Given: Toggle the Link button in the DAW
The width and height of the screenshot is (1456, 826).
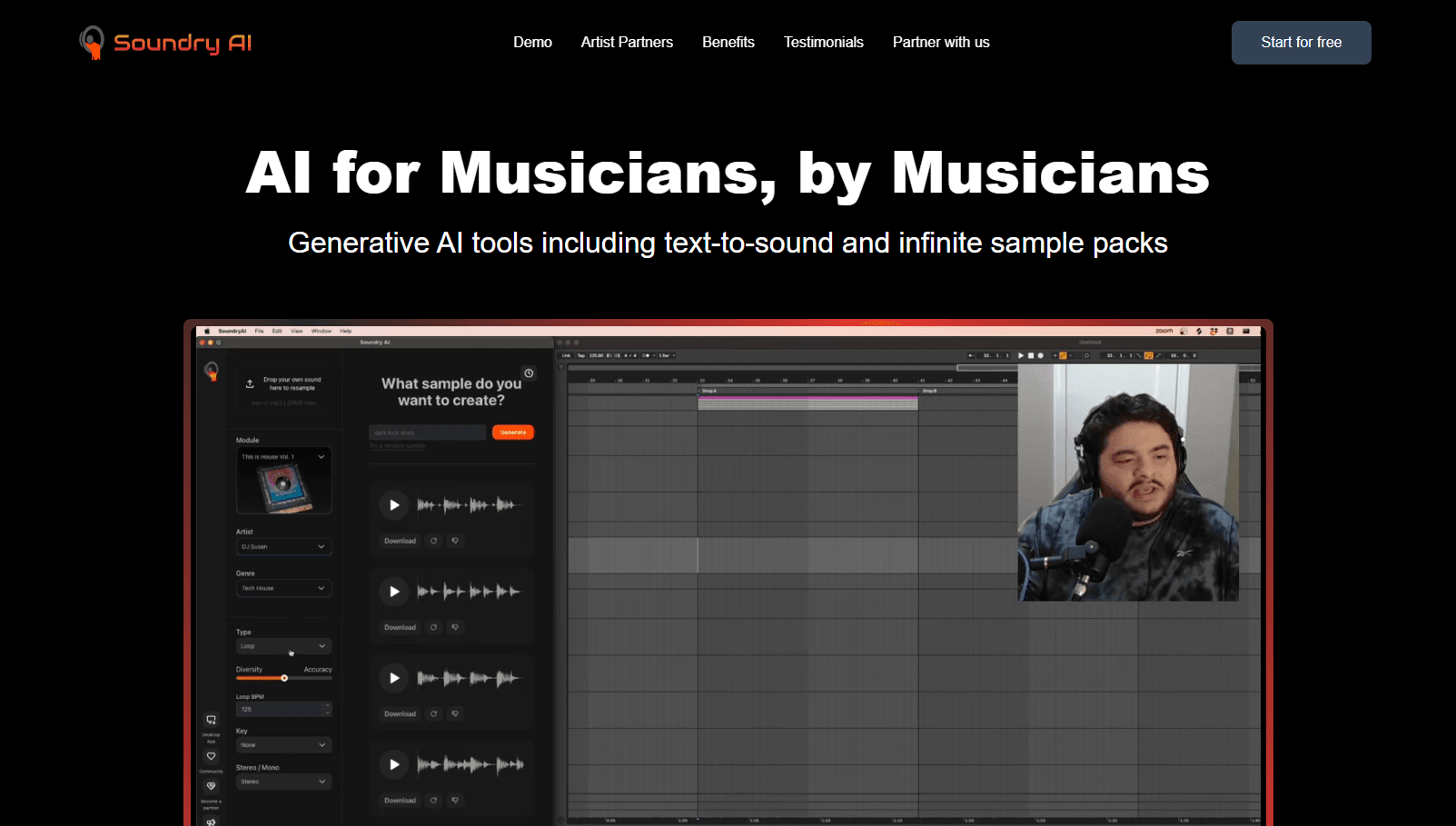Looking at the screenshot, I should (566, 355).
